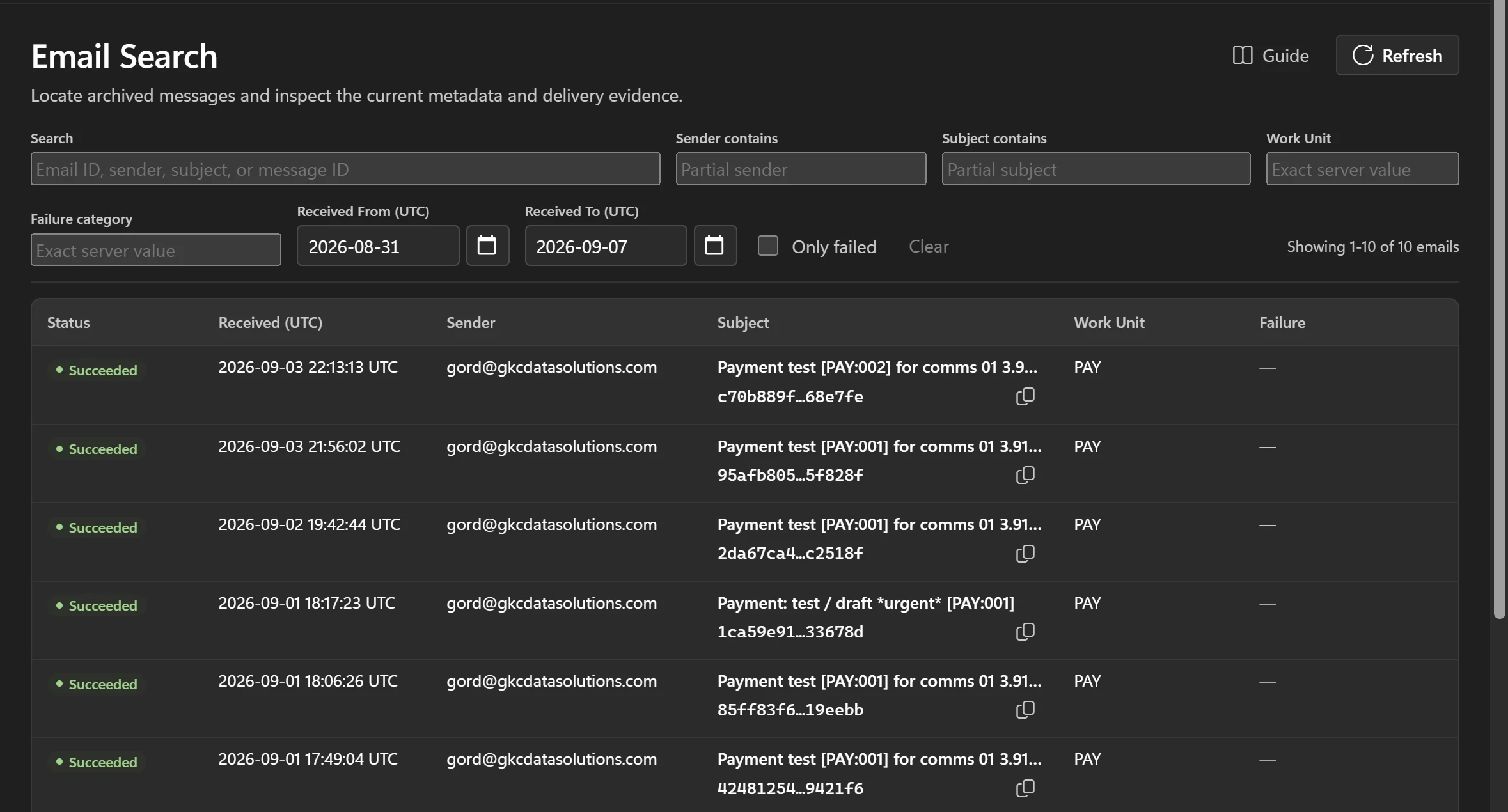
Task: Click the Succeeded badge on 22:13:13 row
Action: tap(97, 370)
